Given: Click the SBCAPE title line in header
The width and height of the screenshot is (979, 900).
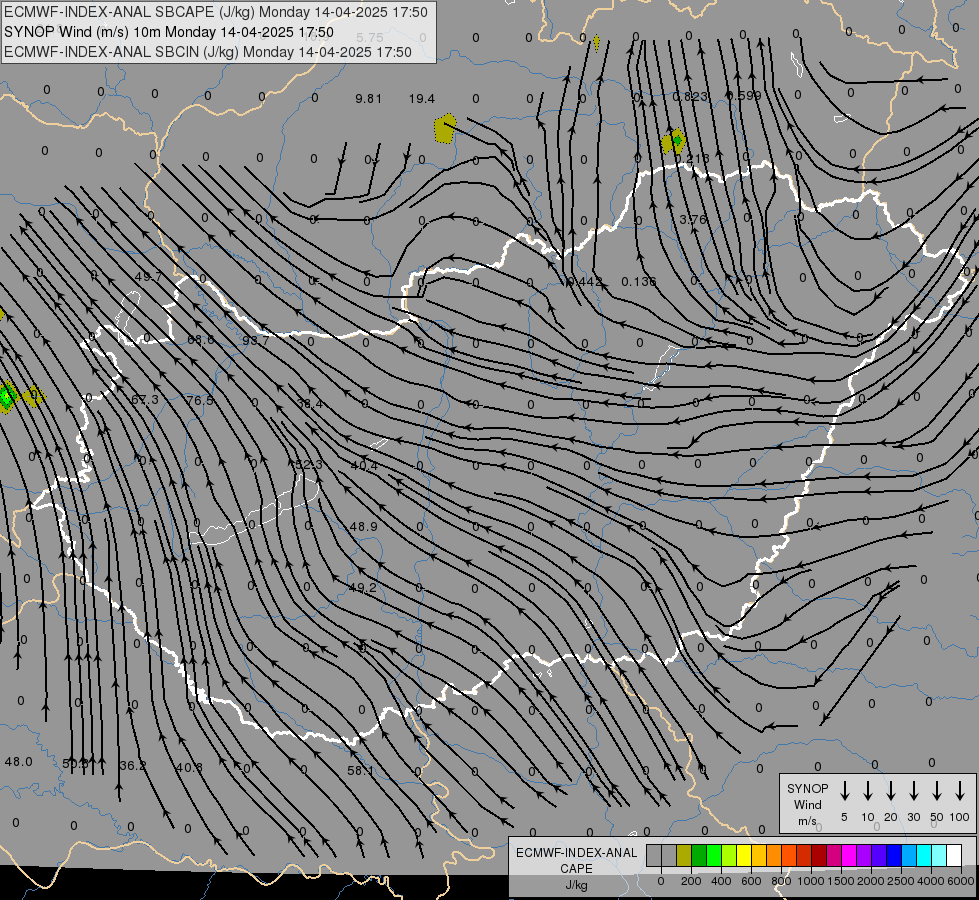Looking at the screenshot, I should point(216,12).
